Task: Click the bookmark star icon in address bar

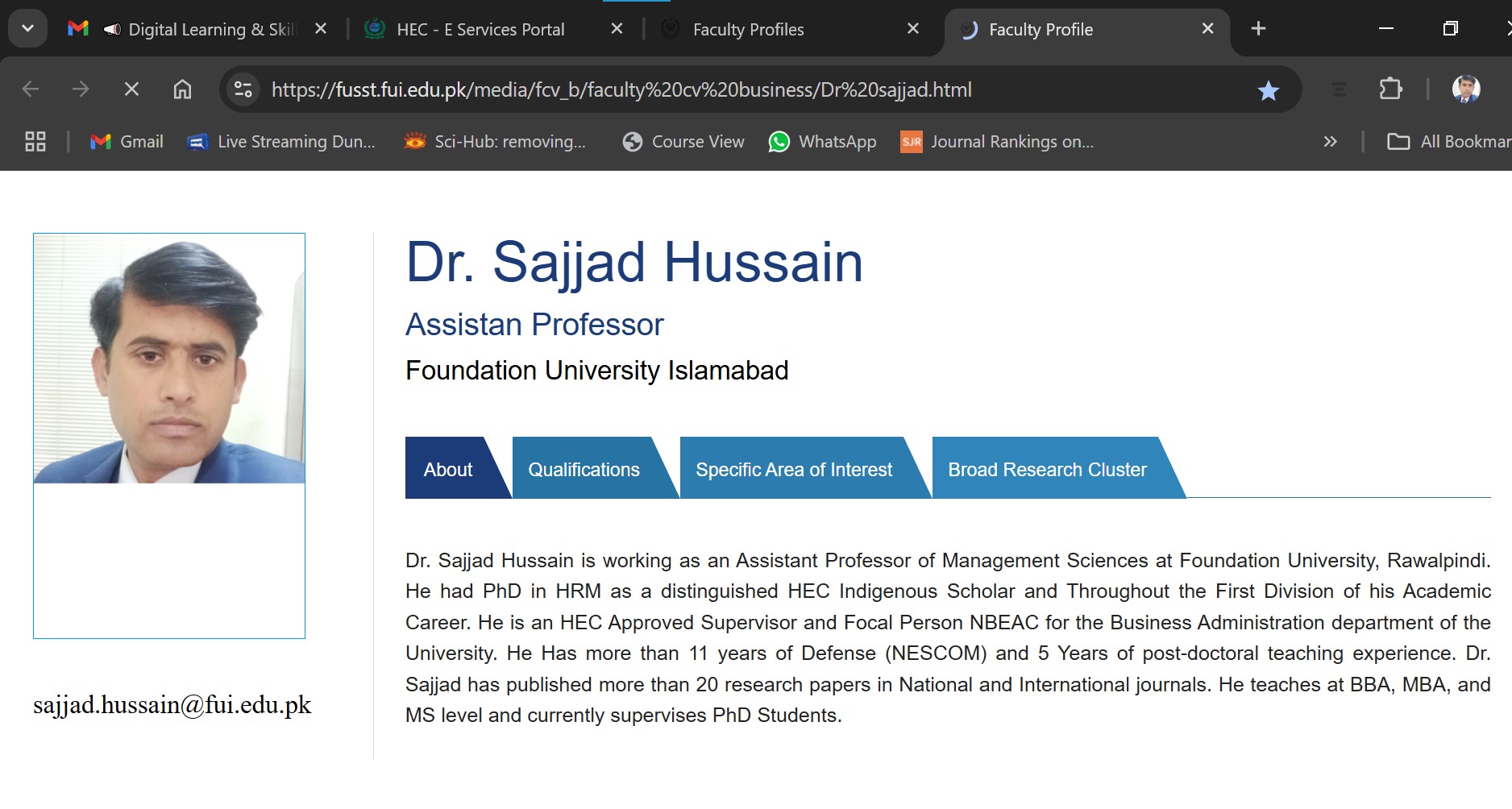Action: 1268,90
